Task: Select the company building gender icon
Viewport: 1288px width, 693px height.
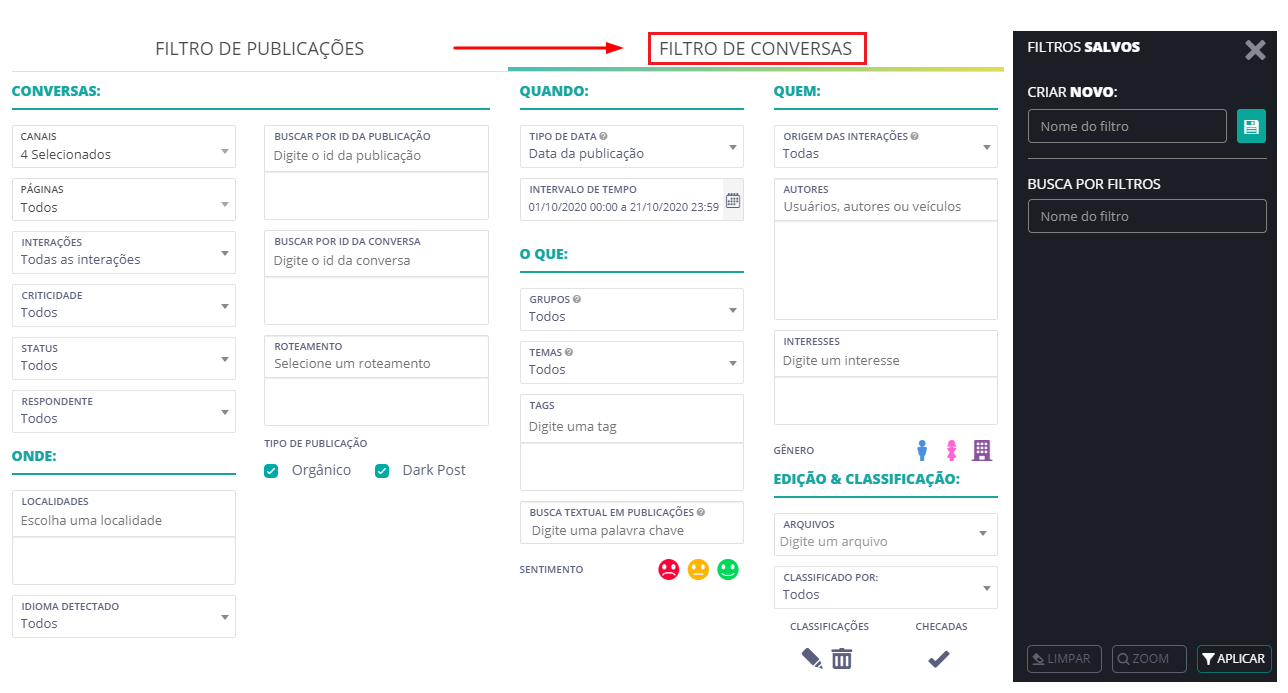Action: coord(982,451)
